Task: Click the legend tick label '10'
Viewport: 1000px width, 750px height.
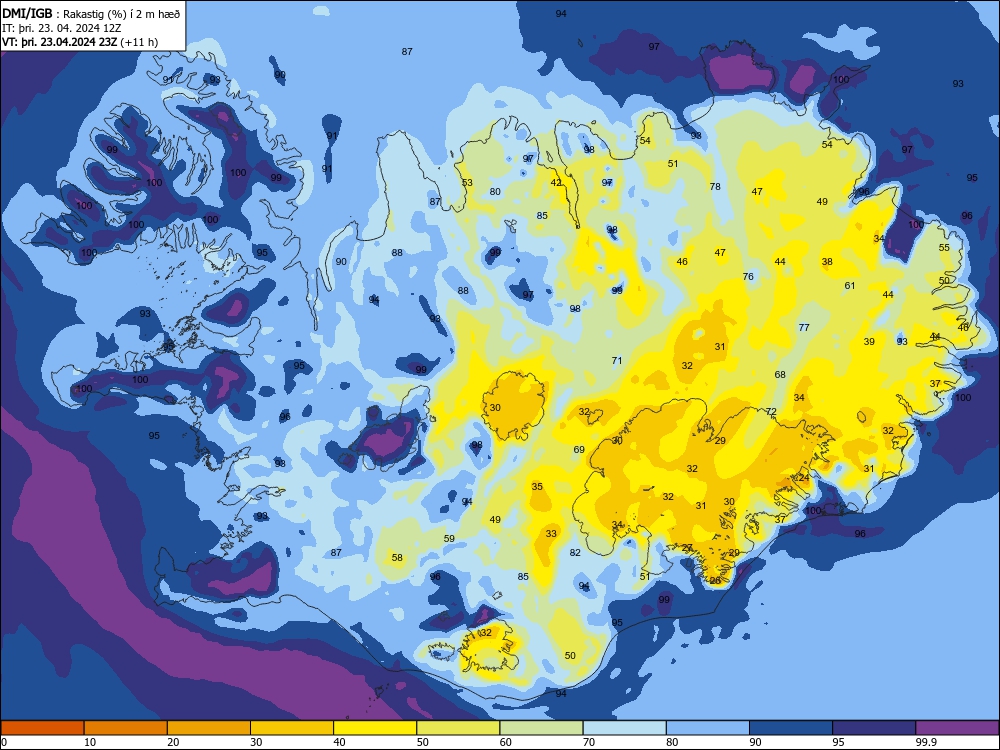Action: (x=90, y=742)
